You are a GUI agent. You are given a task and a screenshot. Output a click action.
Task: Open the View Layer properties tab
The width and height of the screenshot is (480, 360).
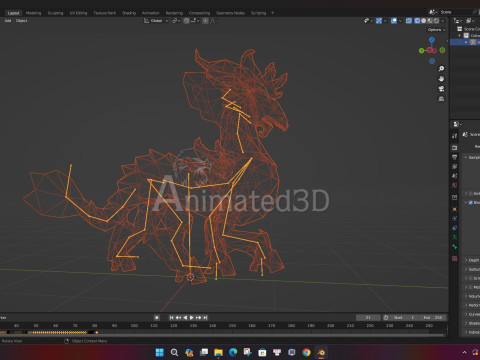click(455, 166)
